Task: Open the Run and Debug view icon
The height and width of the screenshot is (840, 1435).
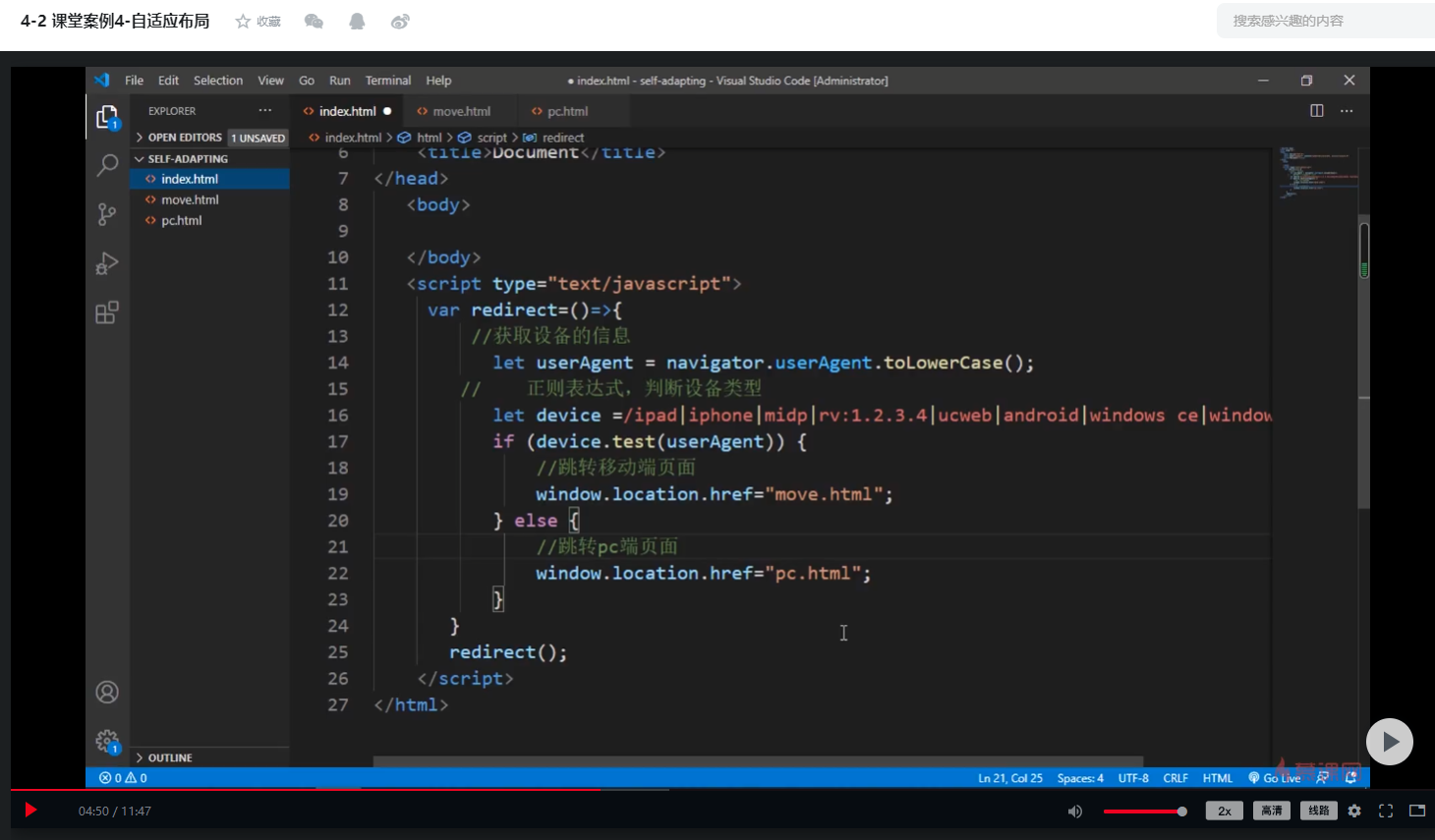Action: pyautogui.click(x=107, y=263)
